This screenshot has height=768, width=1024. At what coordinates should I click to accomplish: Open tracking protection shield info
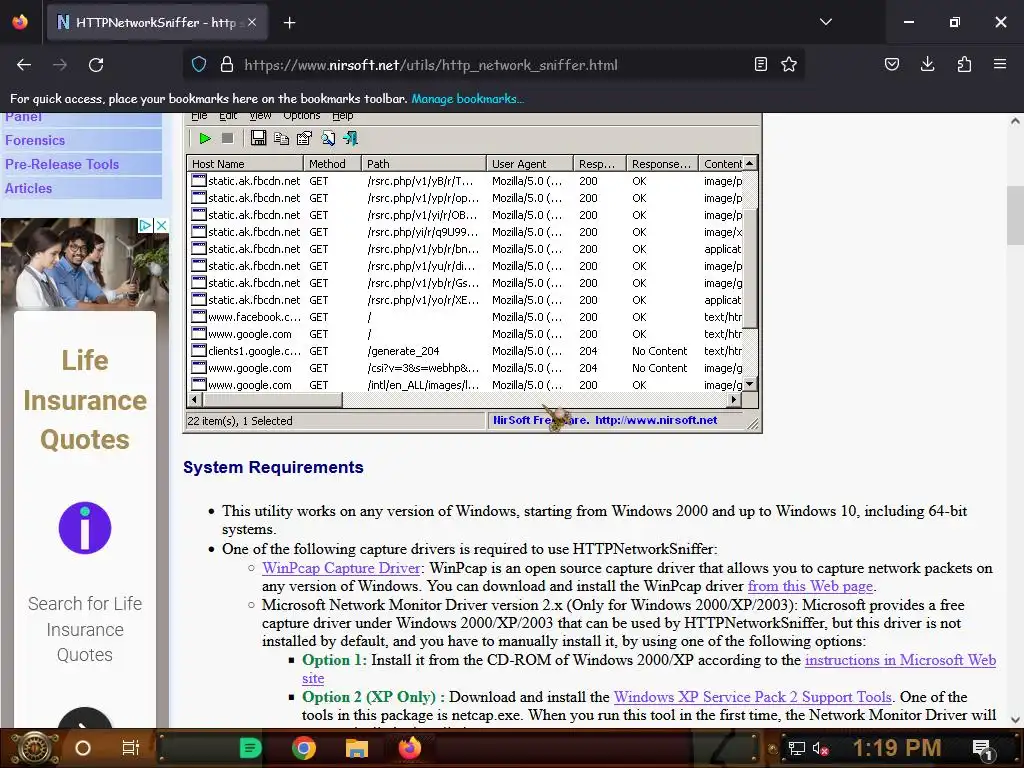click(x=199, y=64)
